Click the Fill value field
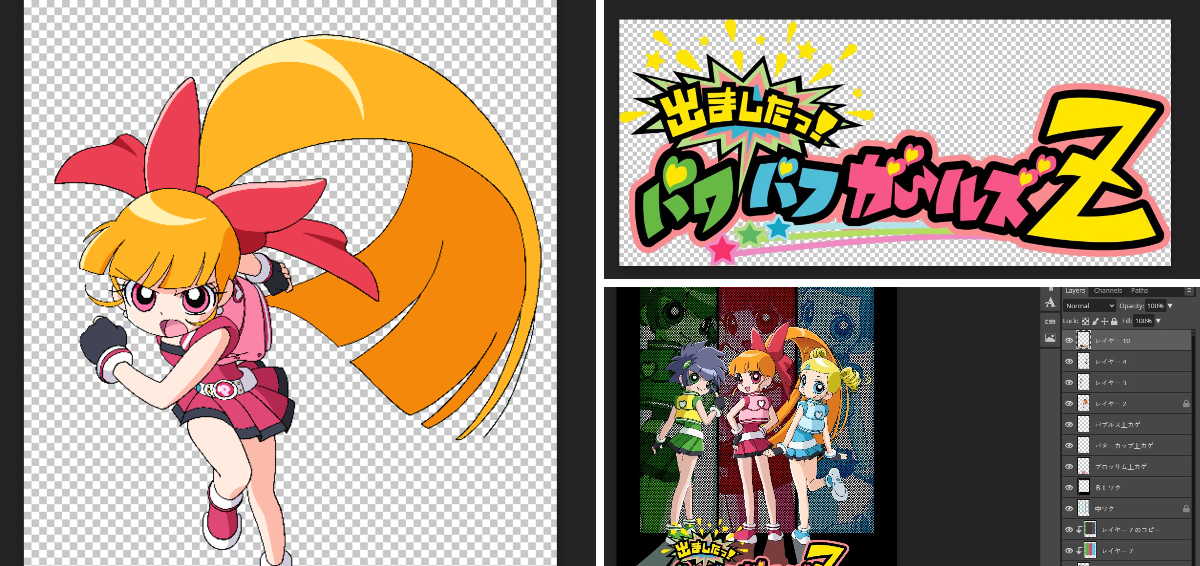The height and width of the screenshot is (566, 1200). (1143, 321)
